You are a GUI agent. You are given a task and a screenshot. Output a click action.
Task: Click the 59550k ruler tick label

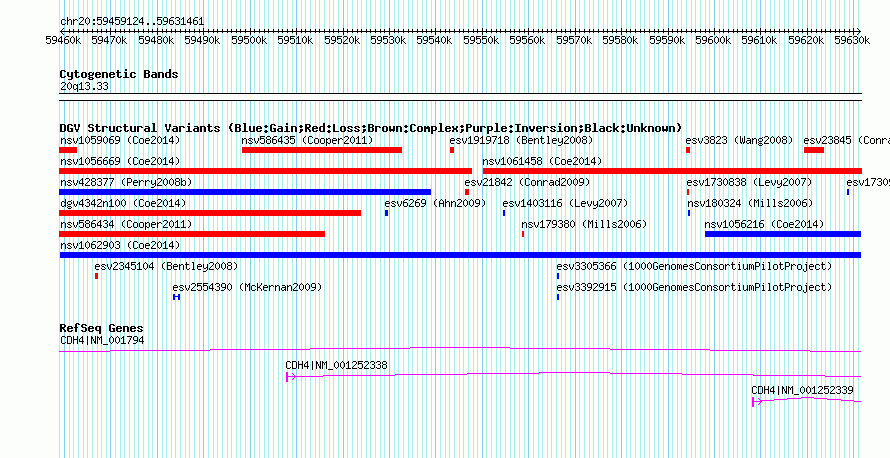click(x=482, y=40)
